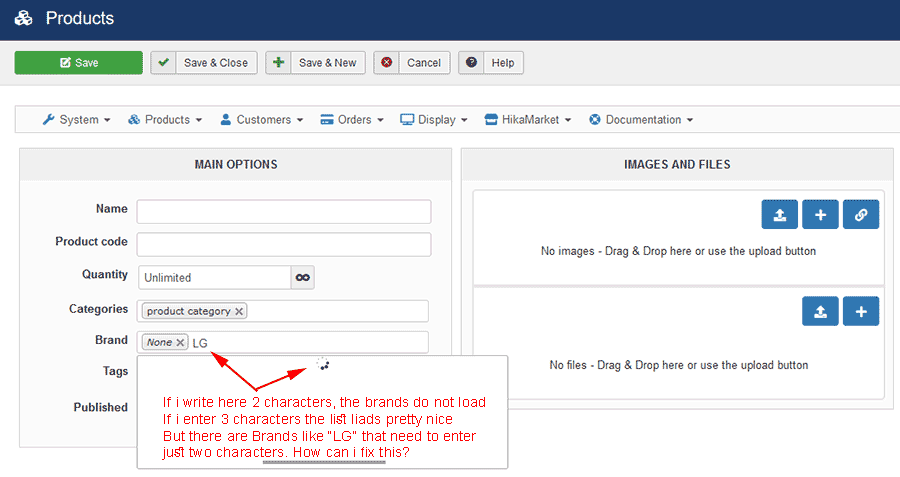Click the dropdown caret next to System
The height and width of the screenshot is (477, 900).
pos(107,120)
